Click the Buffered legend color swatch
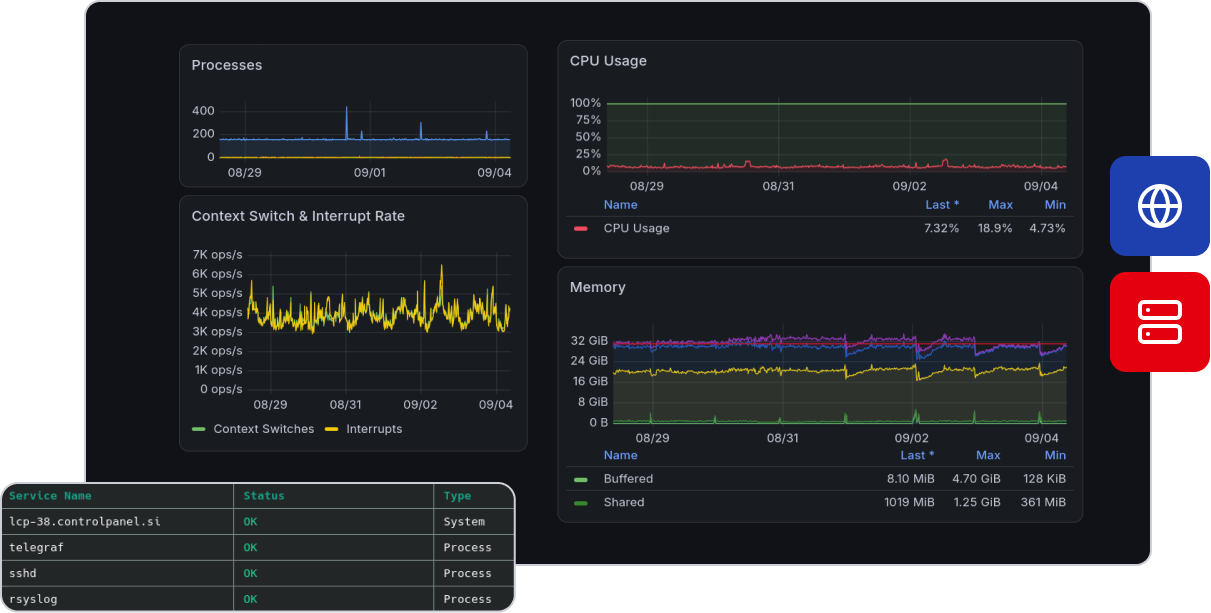The image size is (1211, 613). click(x=581, y=479)
